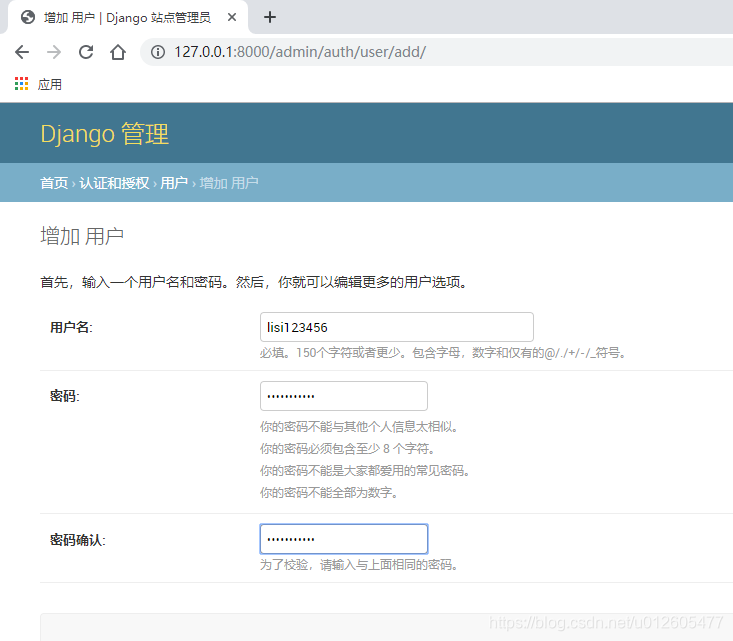Click the hint 你的密码不能与其他个人信息太相似
Screen dimensions: 733x641
[x=359, y=426]
